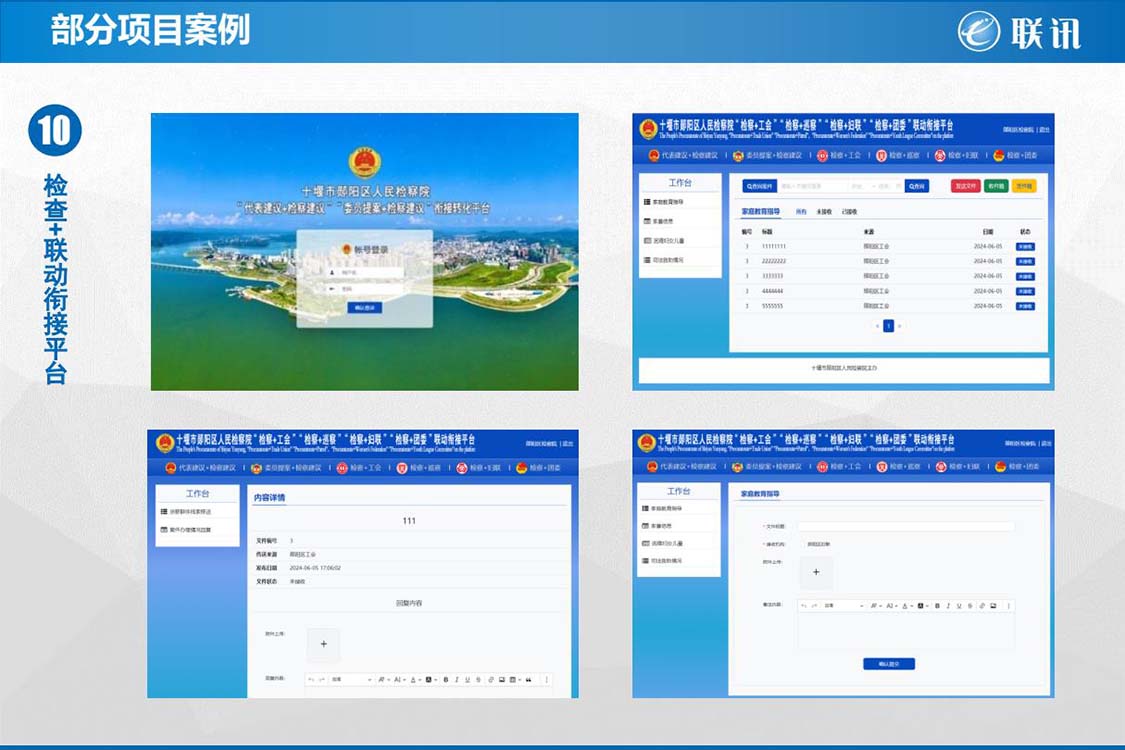Open 检察+巡察 in the list screenshot navigation
The image size is (1125, 750).
coord(898,155)
